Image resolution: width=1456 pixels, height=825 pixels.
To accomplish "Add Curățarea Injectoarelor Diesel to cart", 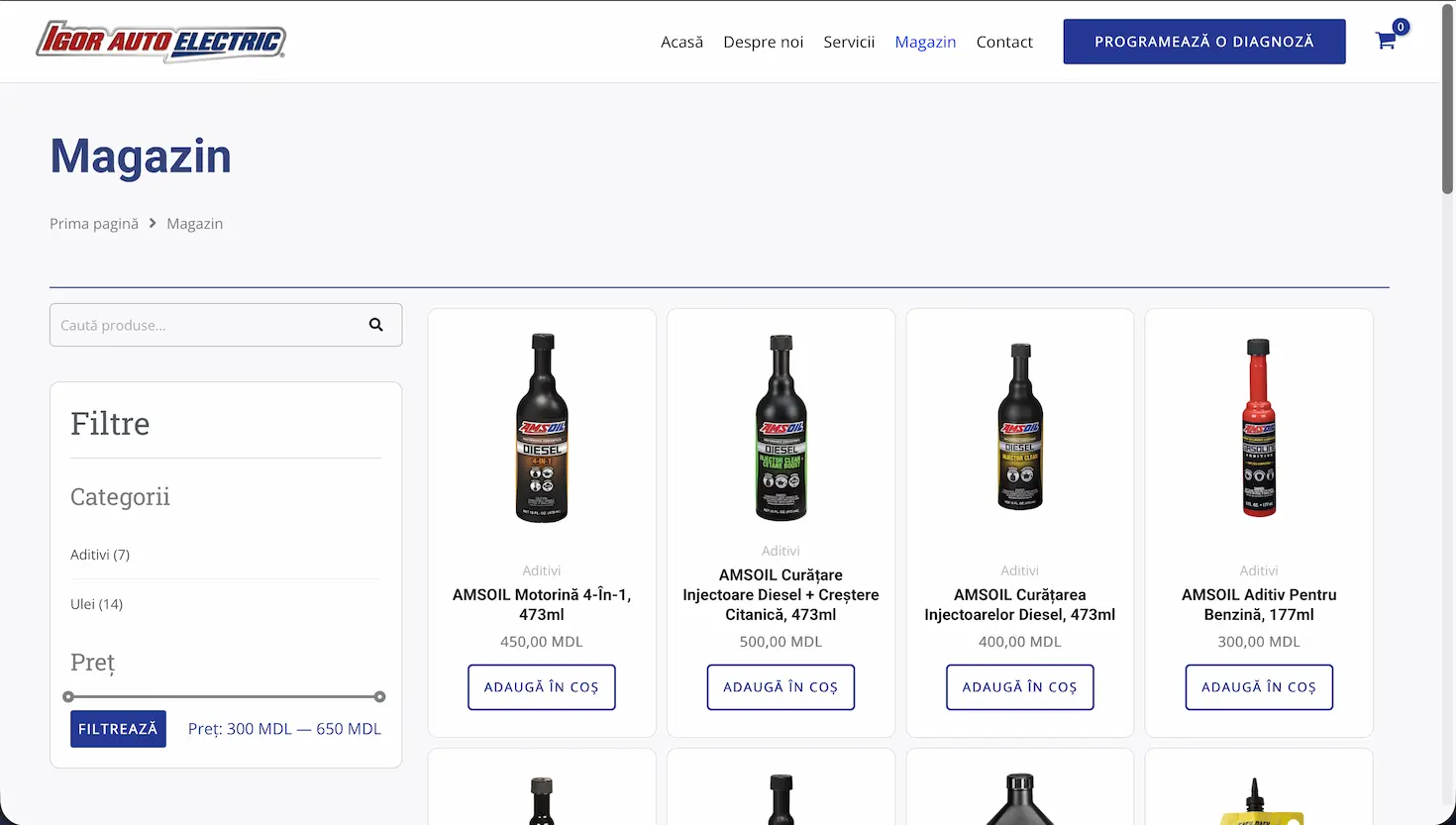I will tap(1020, 687).
